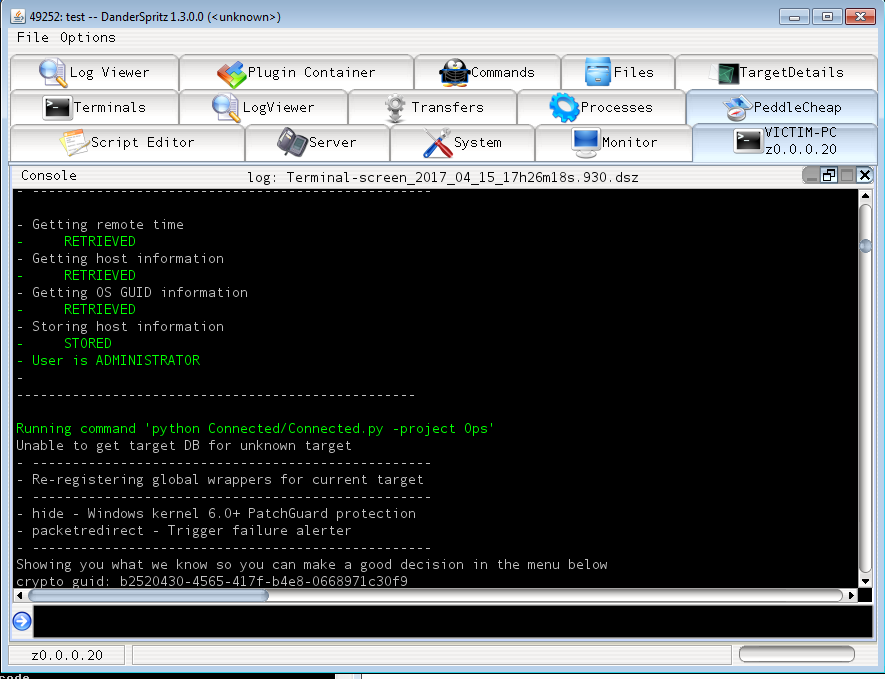
Task: Click the Plugin Container checkmark icon
Action: (231, 73)
